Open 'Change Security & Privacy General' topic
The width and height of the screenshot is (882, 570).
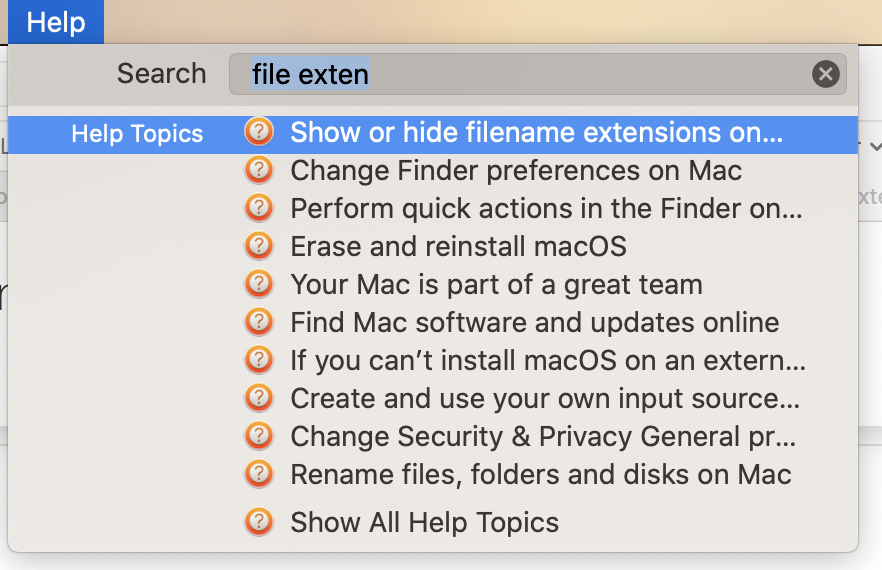click(543, 437)
